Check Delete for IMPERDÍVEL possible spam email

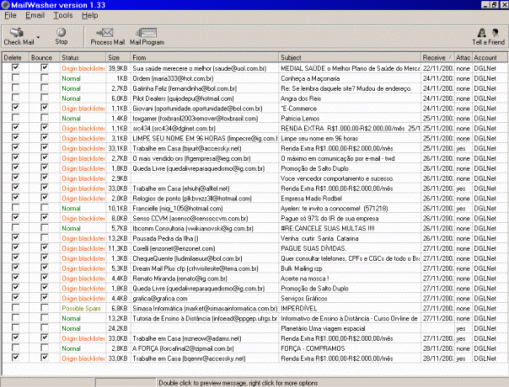tap(15, 308)
